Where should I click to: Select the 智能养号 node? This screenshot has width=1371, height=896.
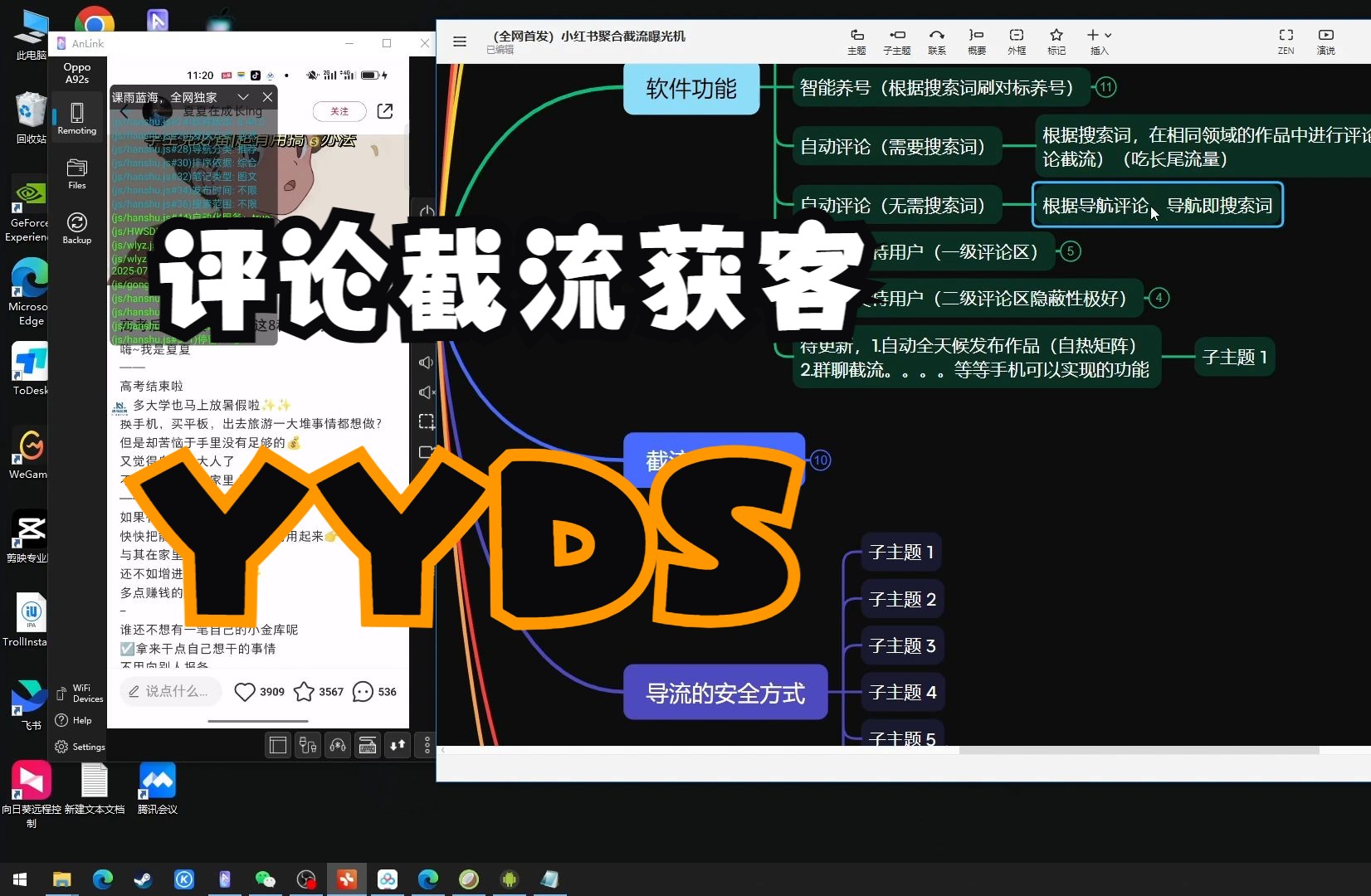coord(940,87)
